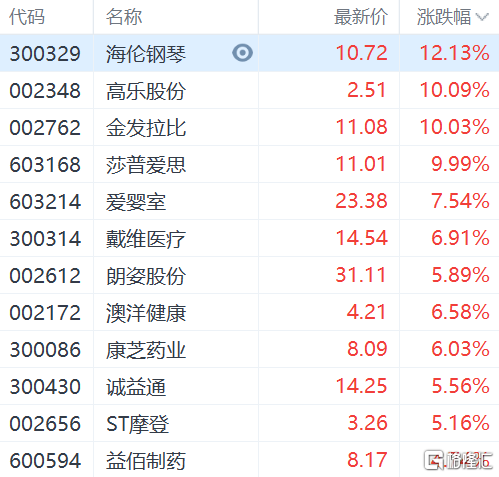Click the watch eye icon beside 海伦钢琴
Image resolution: width=499 pixels, height=477 pixels.
242,53
